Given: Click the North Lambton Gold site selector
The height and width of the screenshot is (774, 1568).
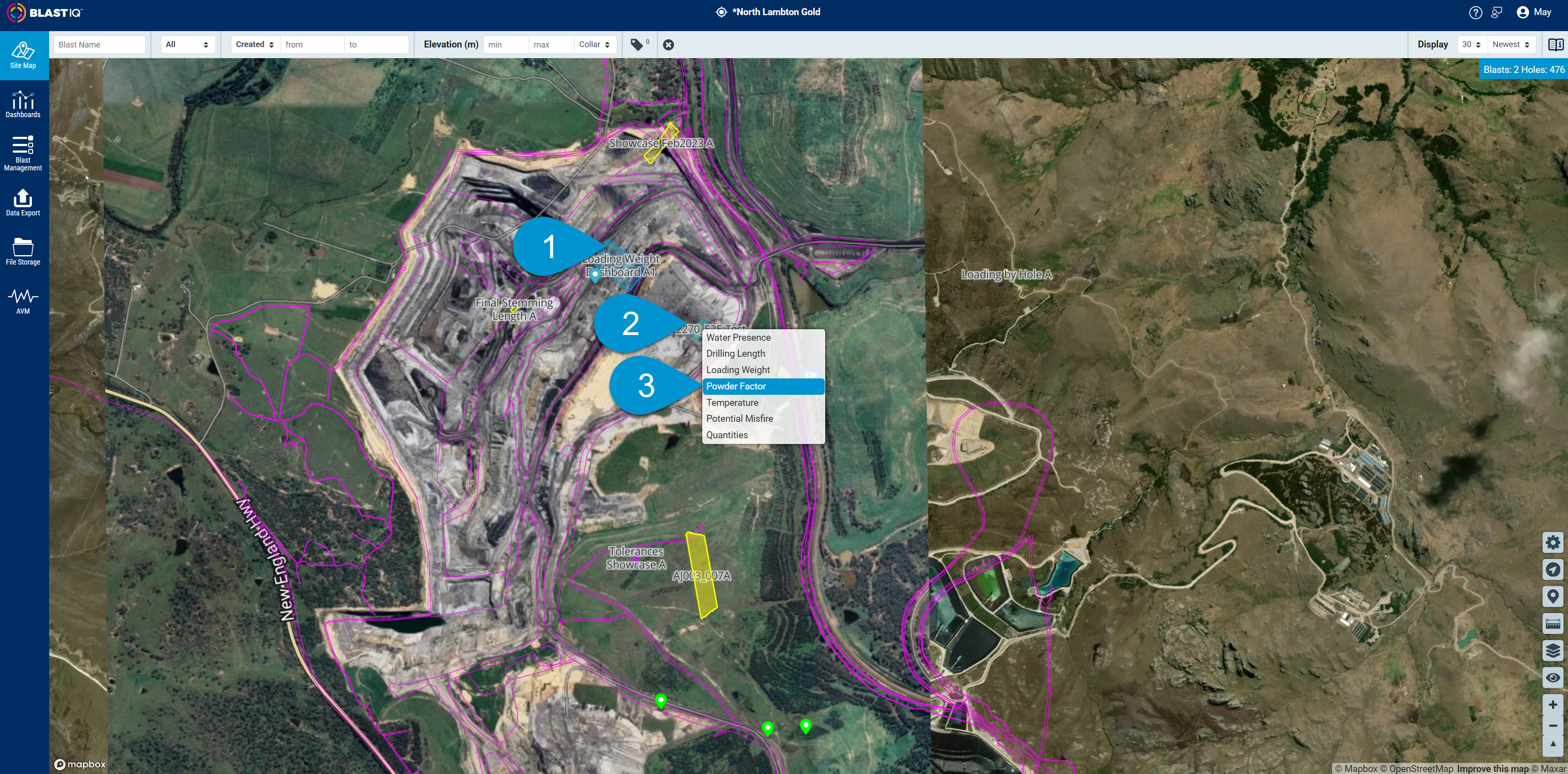Looking at the screenshot, I should pyautogui.click(x=768, y=12).
